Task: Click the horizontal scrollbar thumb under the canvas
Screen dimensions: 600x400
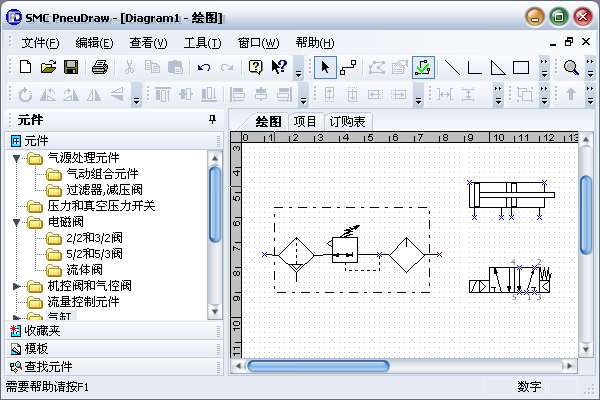Action: tap(304, 366)
